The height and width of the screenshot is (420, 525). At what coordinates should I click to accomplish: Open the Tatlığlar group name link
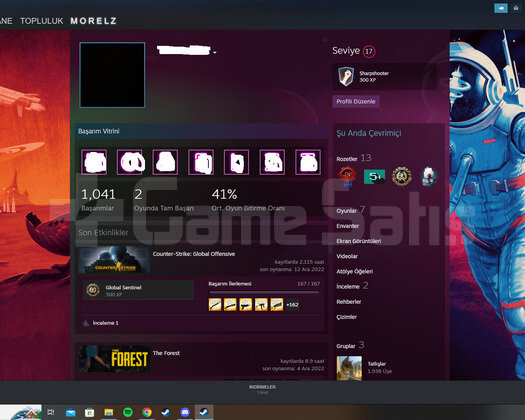[377, 364]
